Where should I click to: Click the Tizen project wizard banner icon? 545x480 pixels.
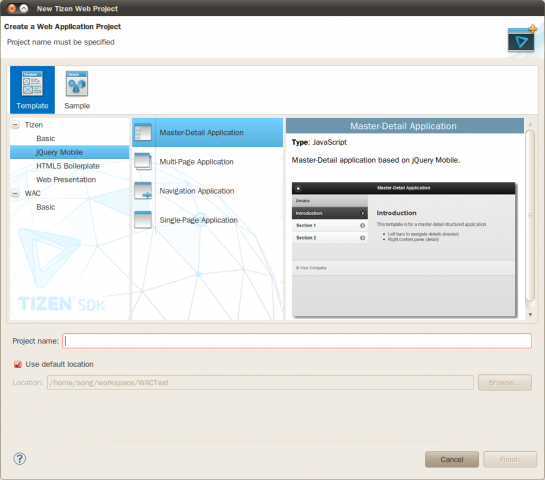[x=521, y=39]
